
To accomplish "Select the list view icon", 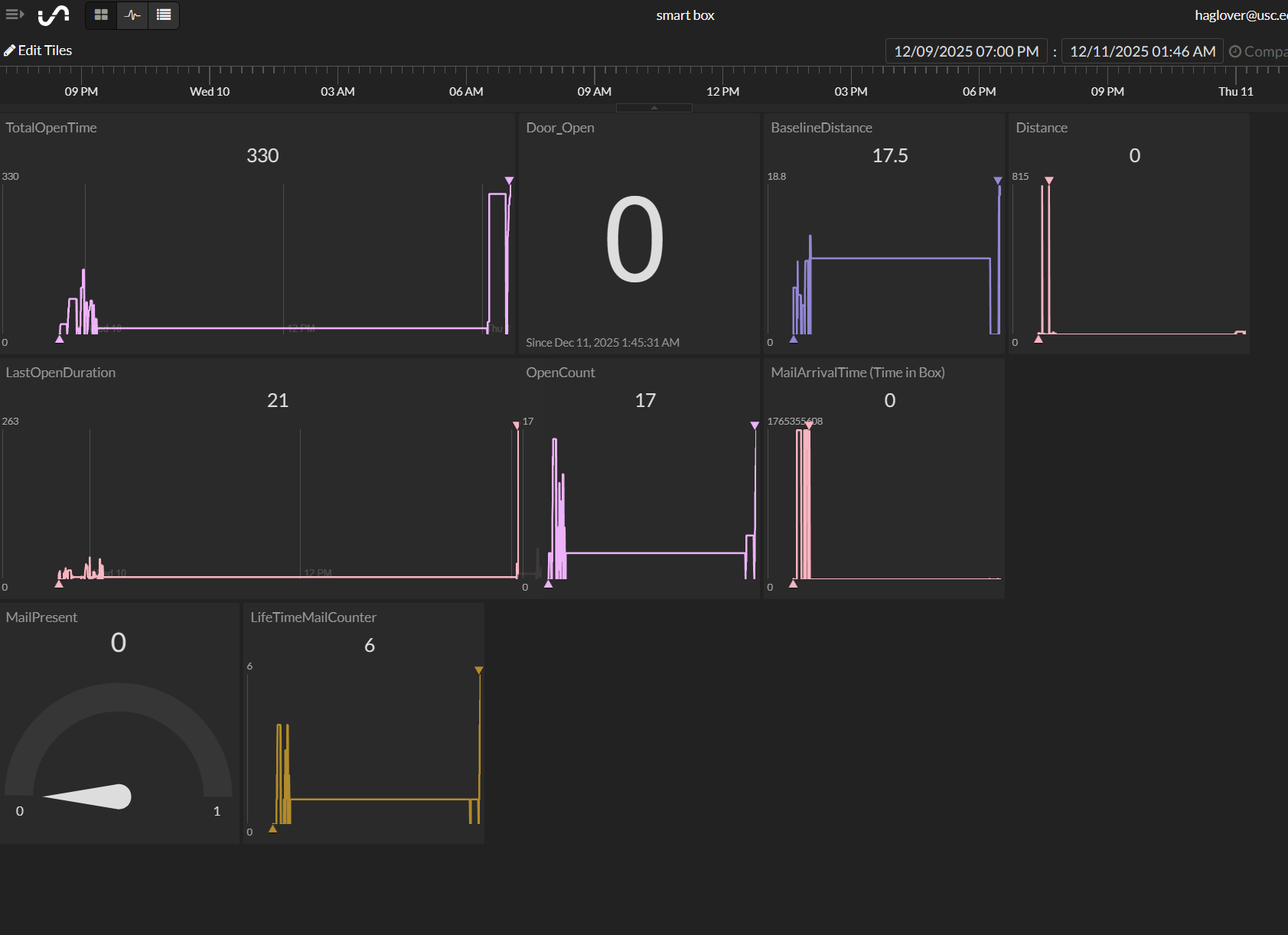I will tap(163, 15).
